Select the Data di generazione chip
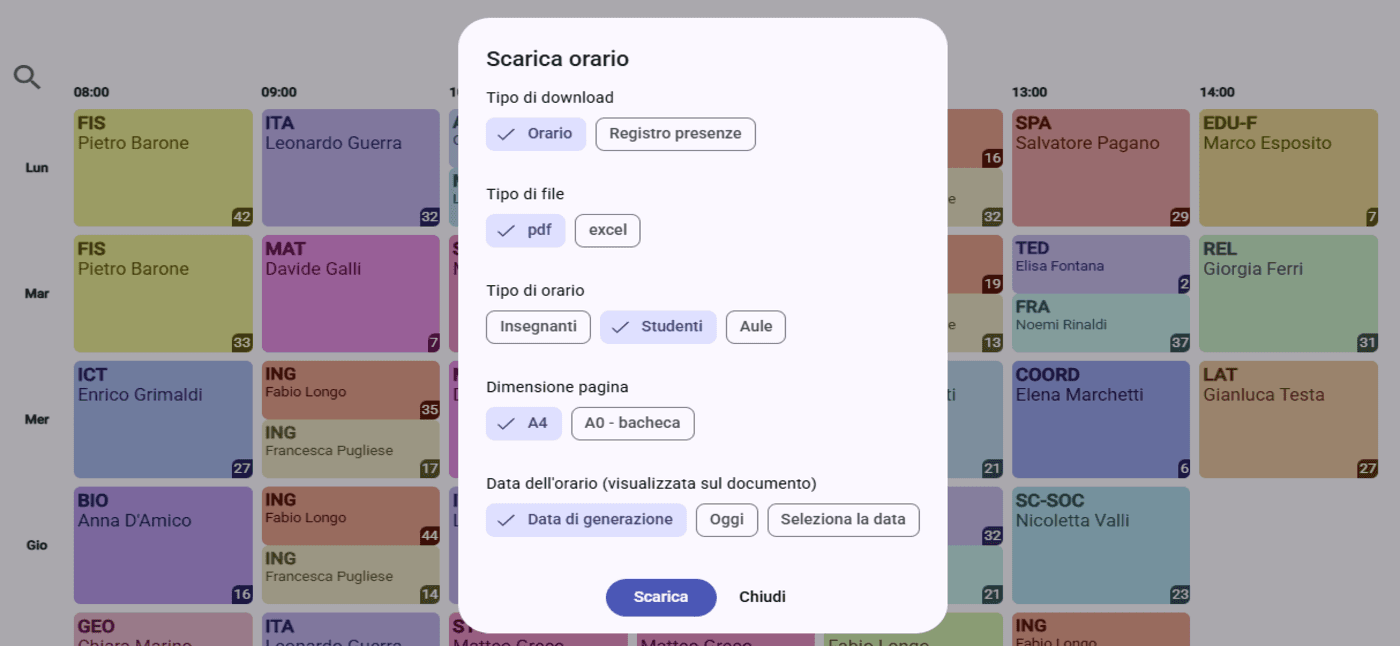This screenshot has width=1400, height=646. click(586, 520)
